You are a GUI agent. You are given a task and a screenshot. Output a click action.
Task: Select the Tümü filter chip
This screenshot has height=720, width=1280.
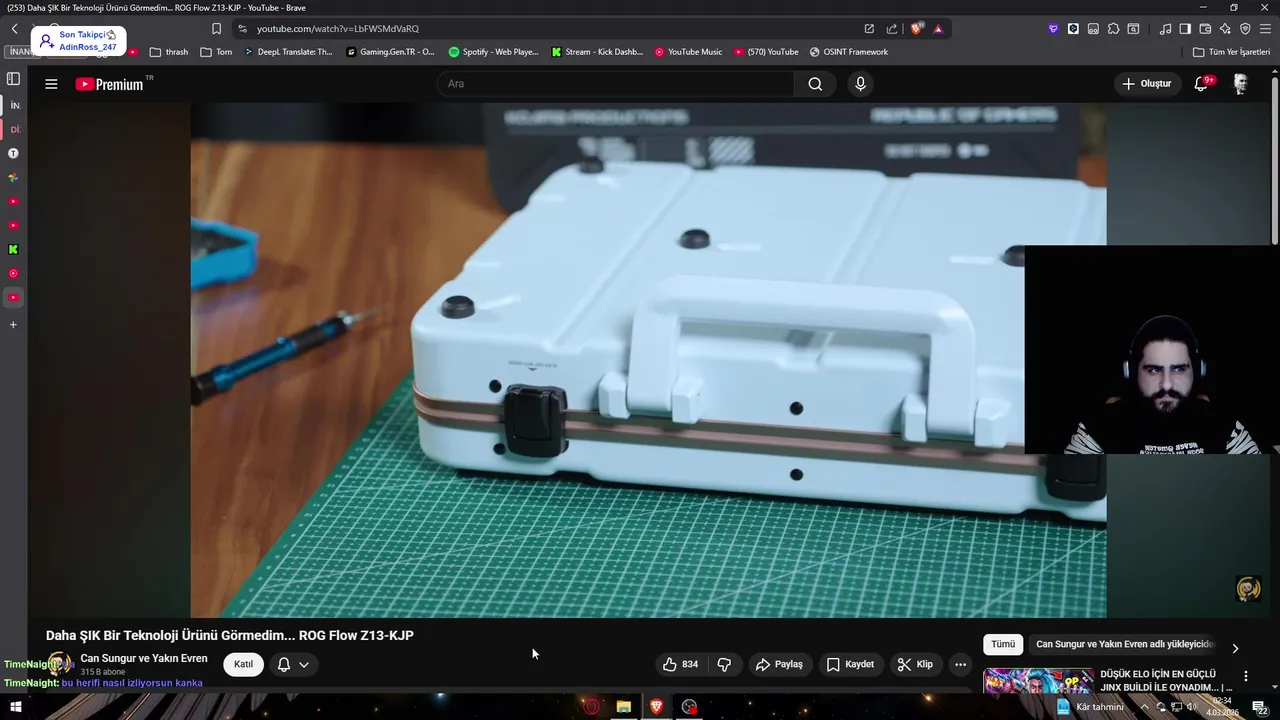1003,645
